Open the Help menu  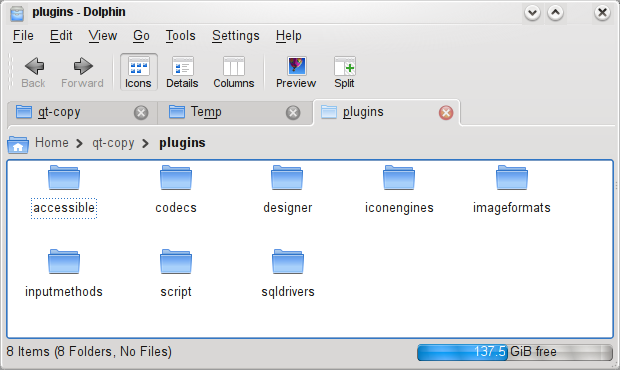pos(289,36)
